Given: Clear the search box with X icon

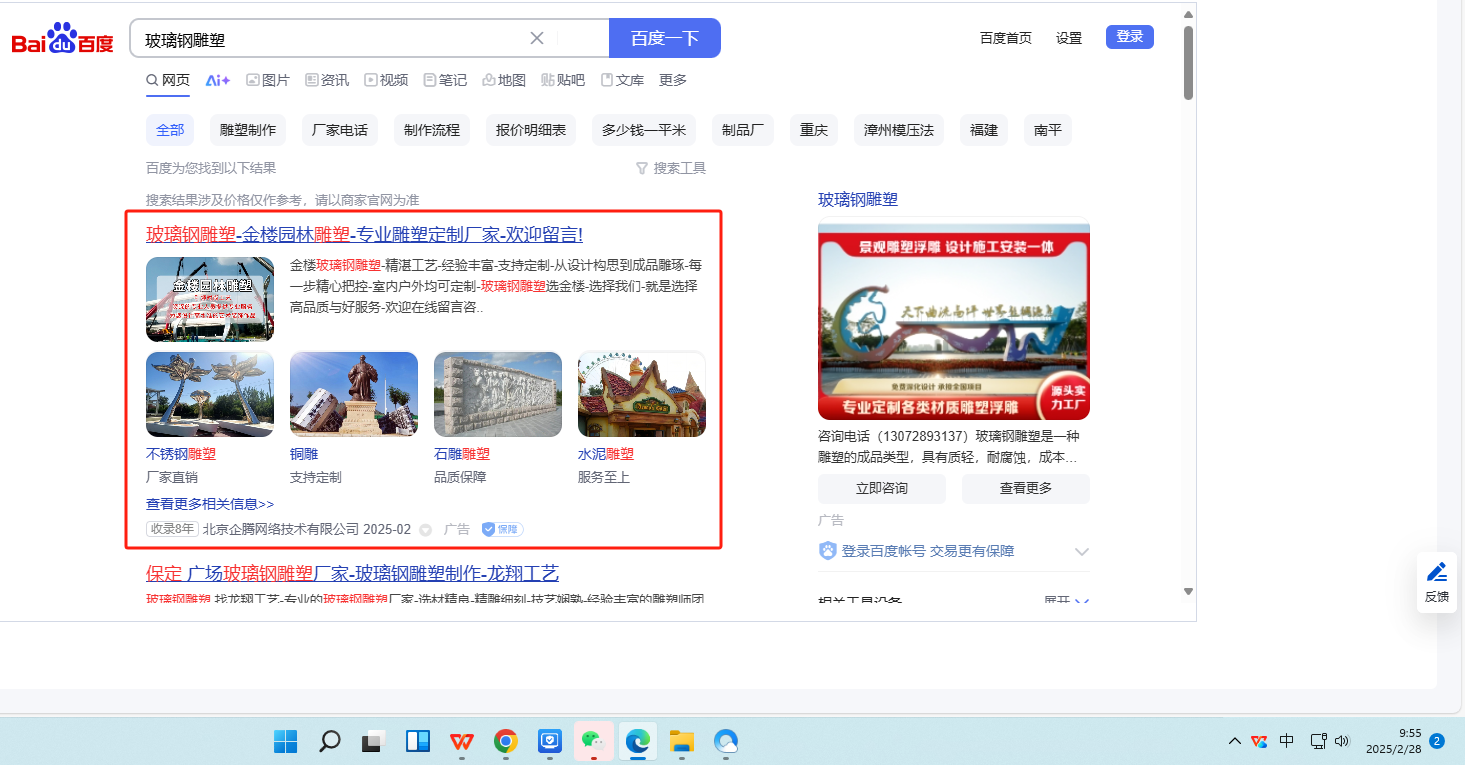Looking at the screenshot, I should 537,38.
